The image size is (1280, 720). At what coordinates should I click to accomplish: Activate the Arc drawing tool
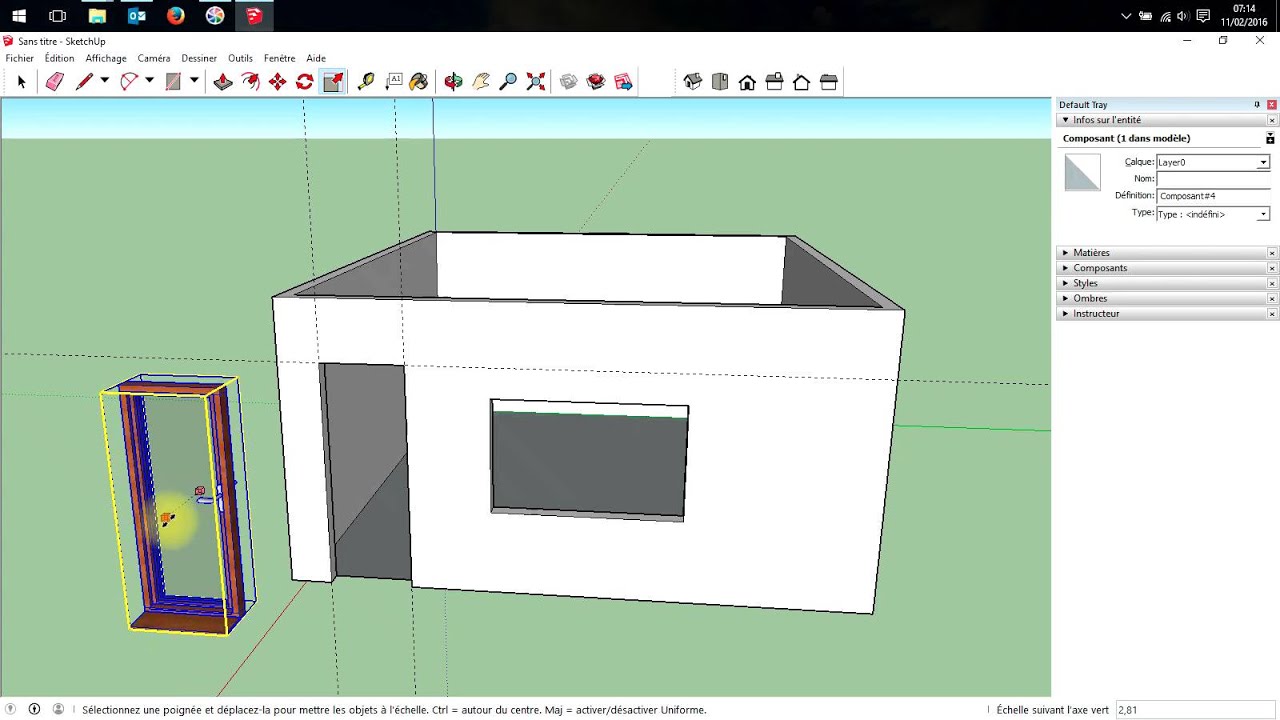tap(129, 82)
